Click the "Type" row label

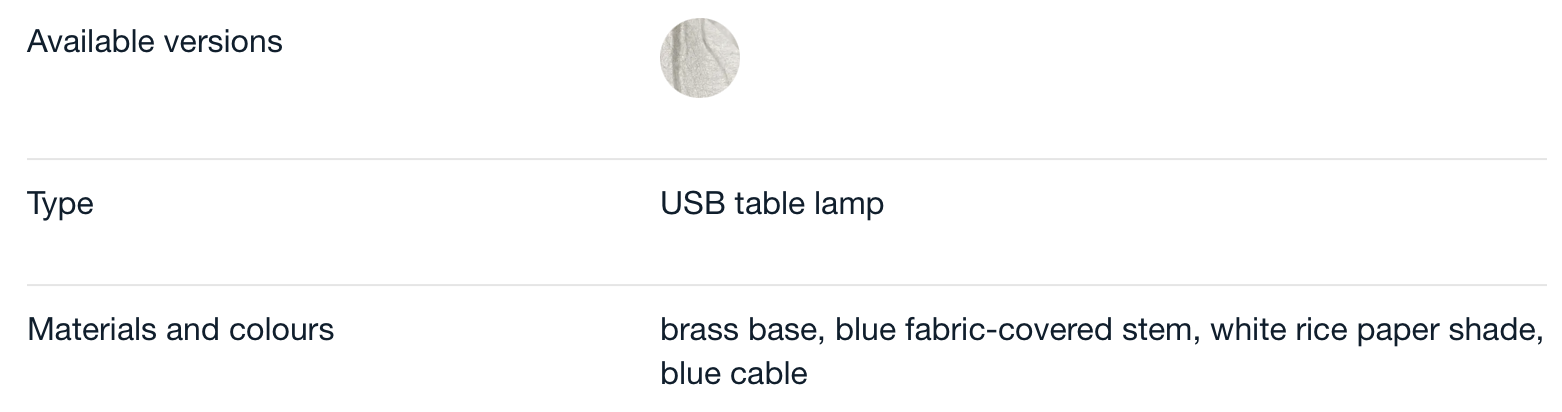point(60,205)
